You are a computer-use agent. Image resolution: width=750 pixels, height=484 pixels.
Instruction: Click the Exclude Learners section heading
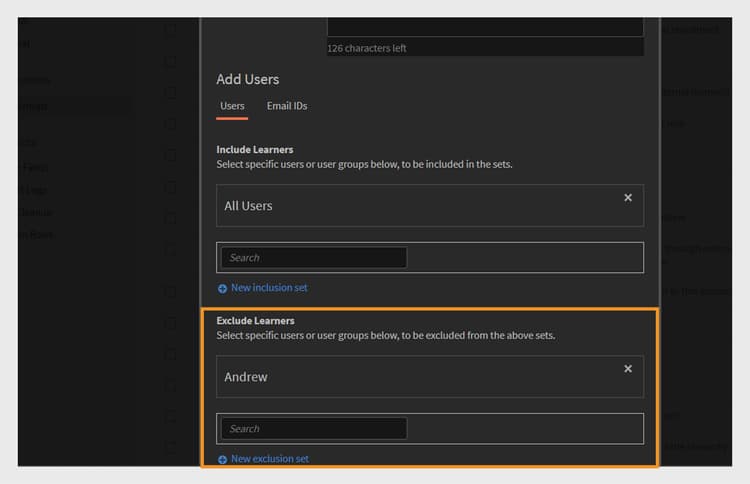[256, 321]
